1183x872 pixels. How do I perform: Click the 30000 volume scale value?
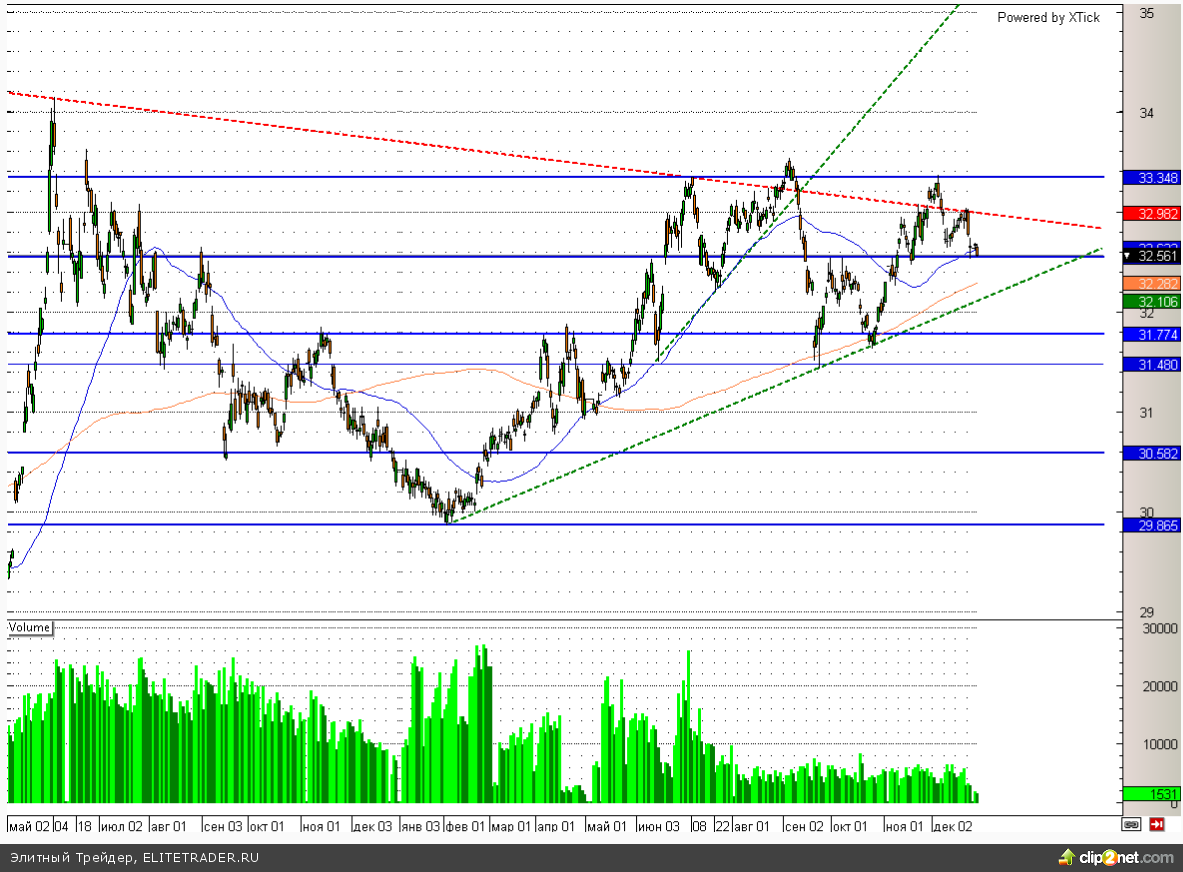pos(1160,628)
